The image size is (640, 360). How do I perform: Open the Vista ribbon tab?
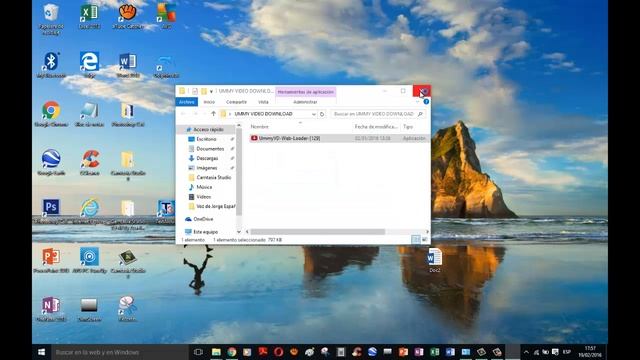click(263, 102)
